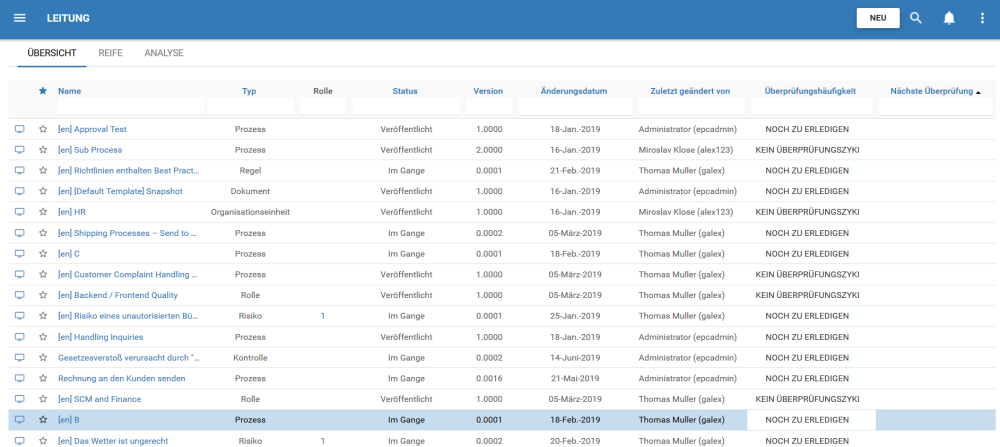Screen dimensions: 1000x447
Task: Open [en] Backend / Frontend Quality link
Action: (118, 295)
